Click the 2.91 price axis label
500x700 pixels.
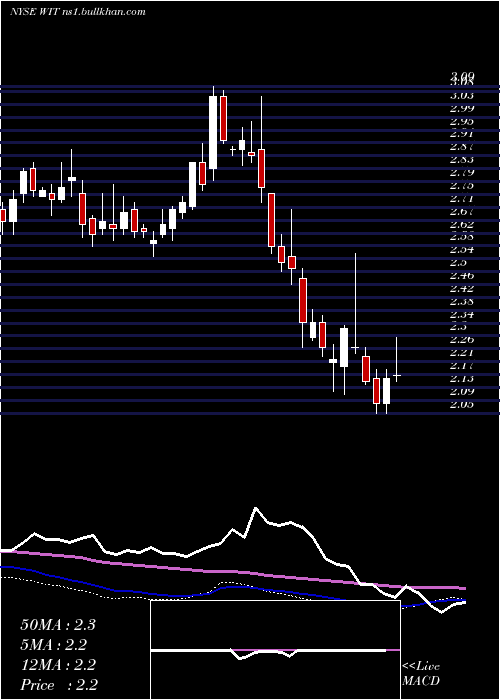462,133
